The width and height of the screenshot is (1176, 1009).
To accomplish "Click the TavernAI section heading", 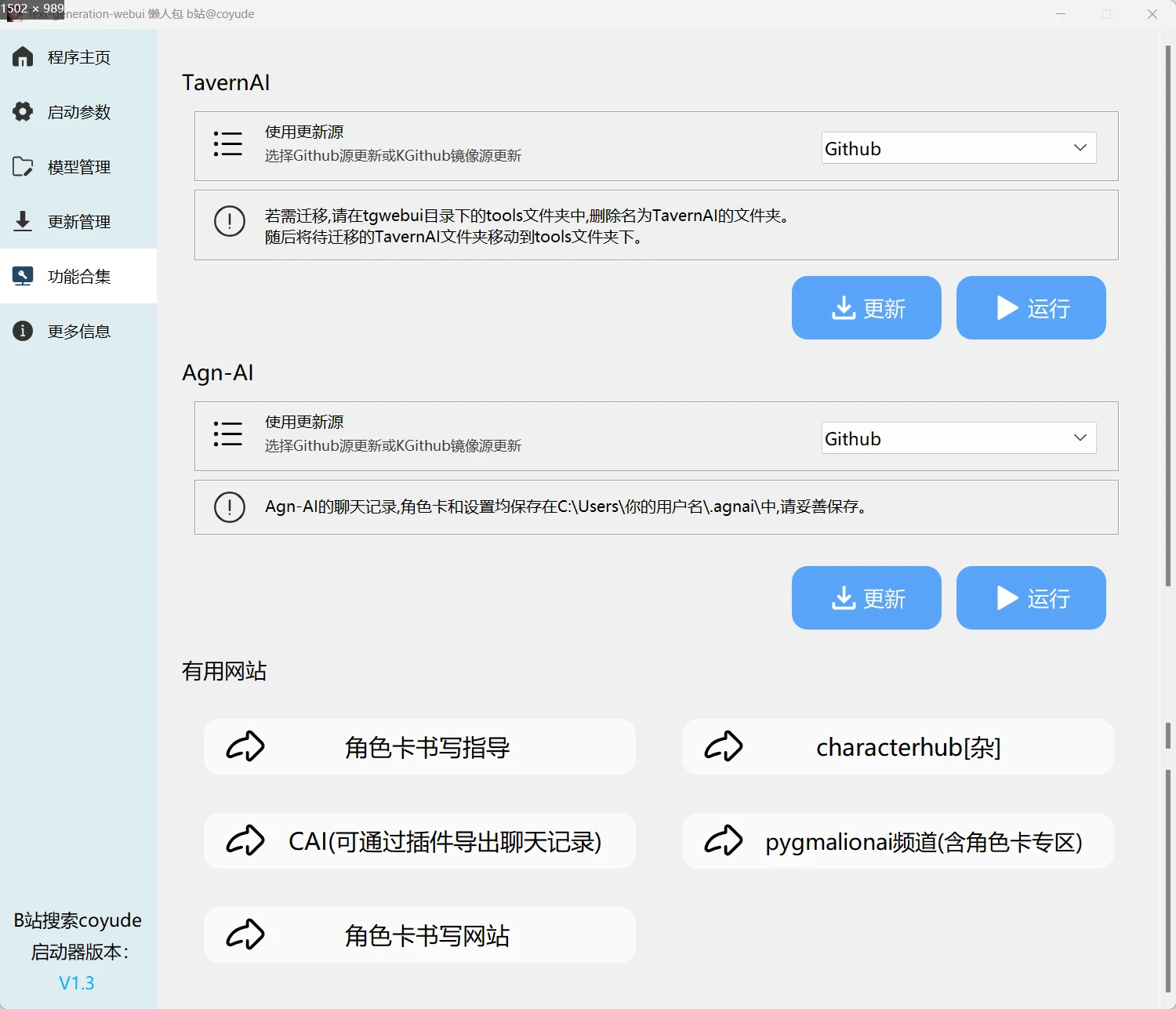I will point(226,82).
